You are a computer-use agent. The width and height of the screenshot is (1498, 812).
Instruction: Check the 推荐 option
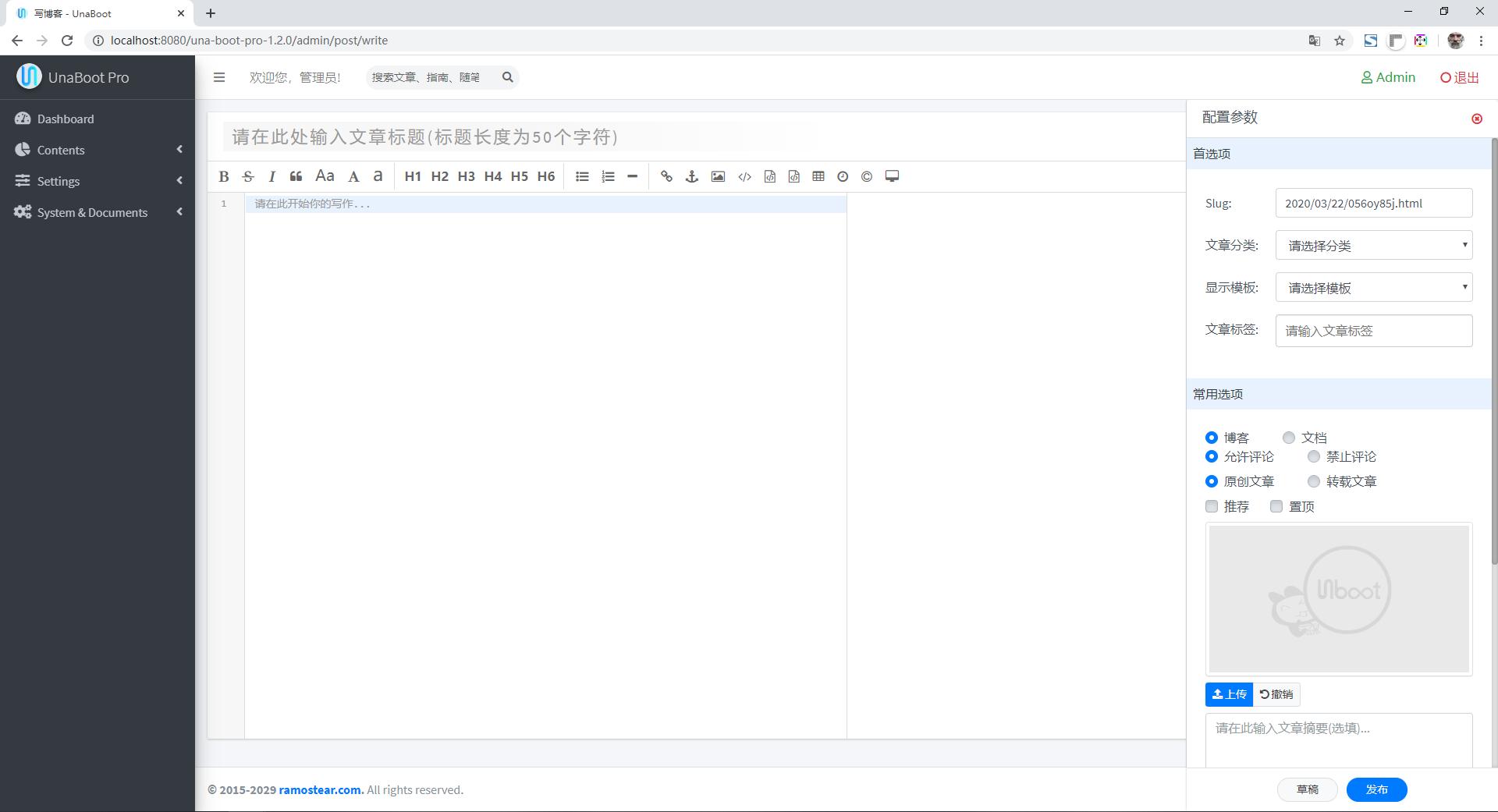coord(1212,506)
